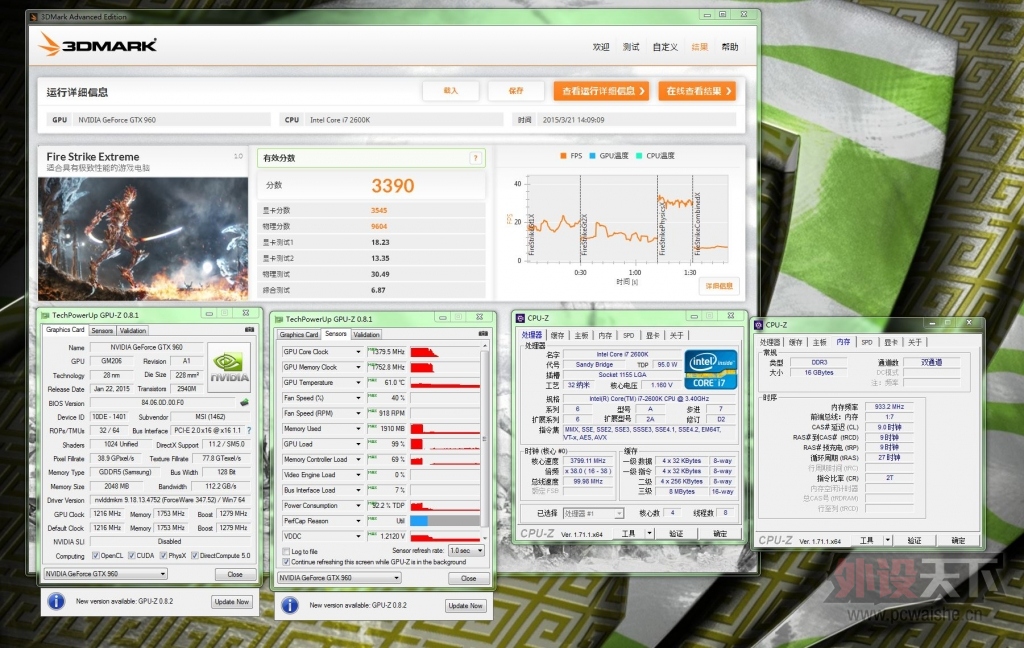
Task: Click the GPU-Z title icon of Graphics Card window
Action: (46, 315)
